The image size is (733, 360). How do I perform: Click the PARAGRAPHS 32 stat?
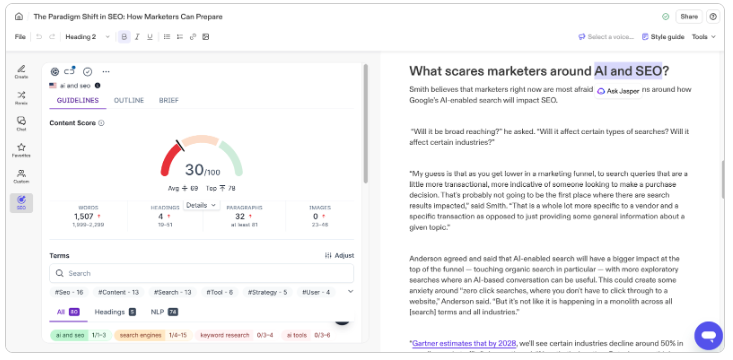pyautogui.click(x=244, y=216)
